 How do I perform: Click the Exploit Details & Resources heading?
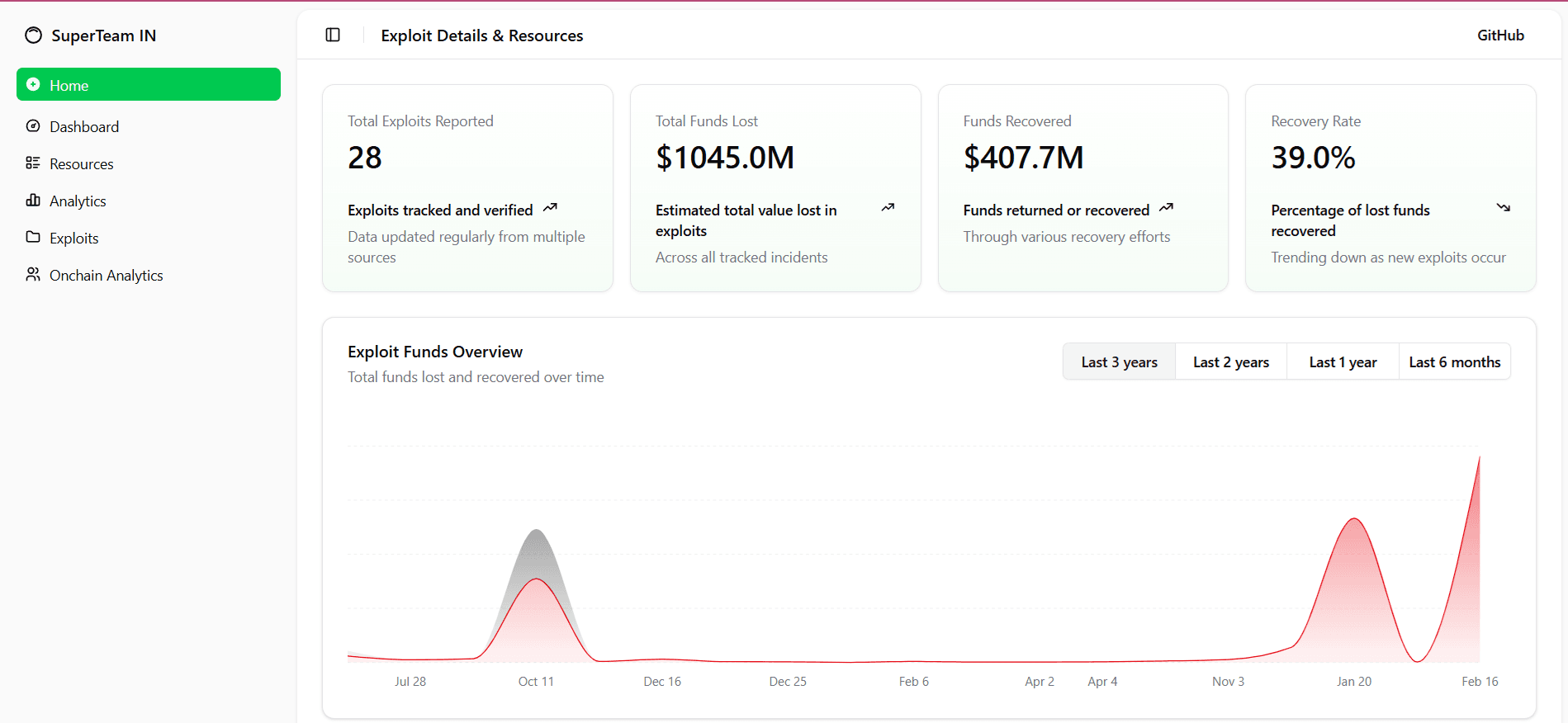(482, 35)
